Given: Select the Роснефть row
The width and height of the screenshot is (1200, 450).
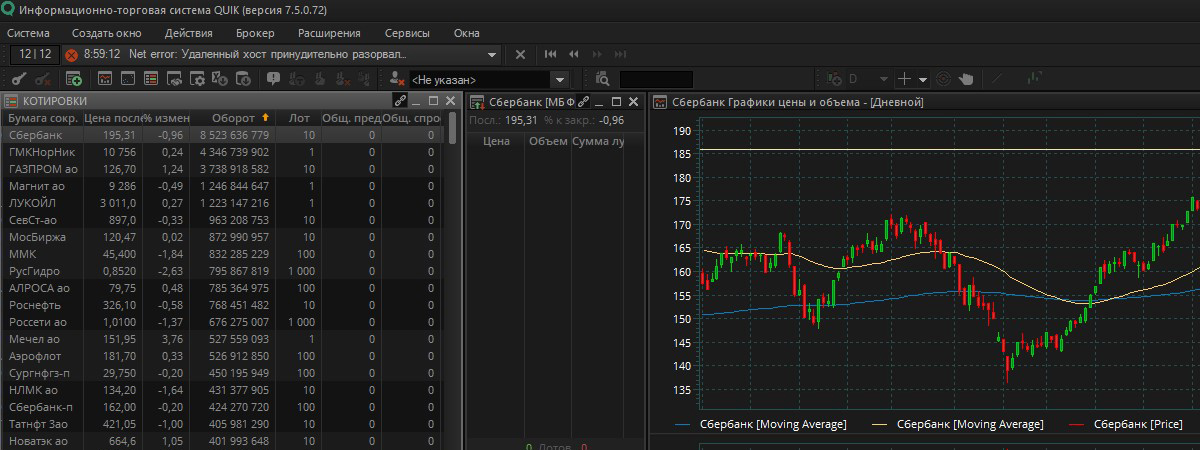Looking at the screenshot, I should 222,305.
